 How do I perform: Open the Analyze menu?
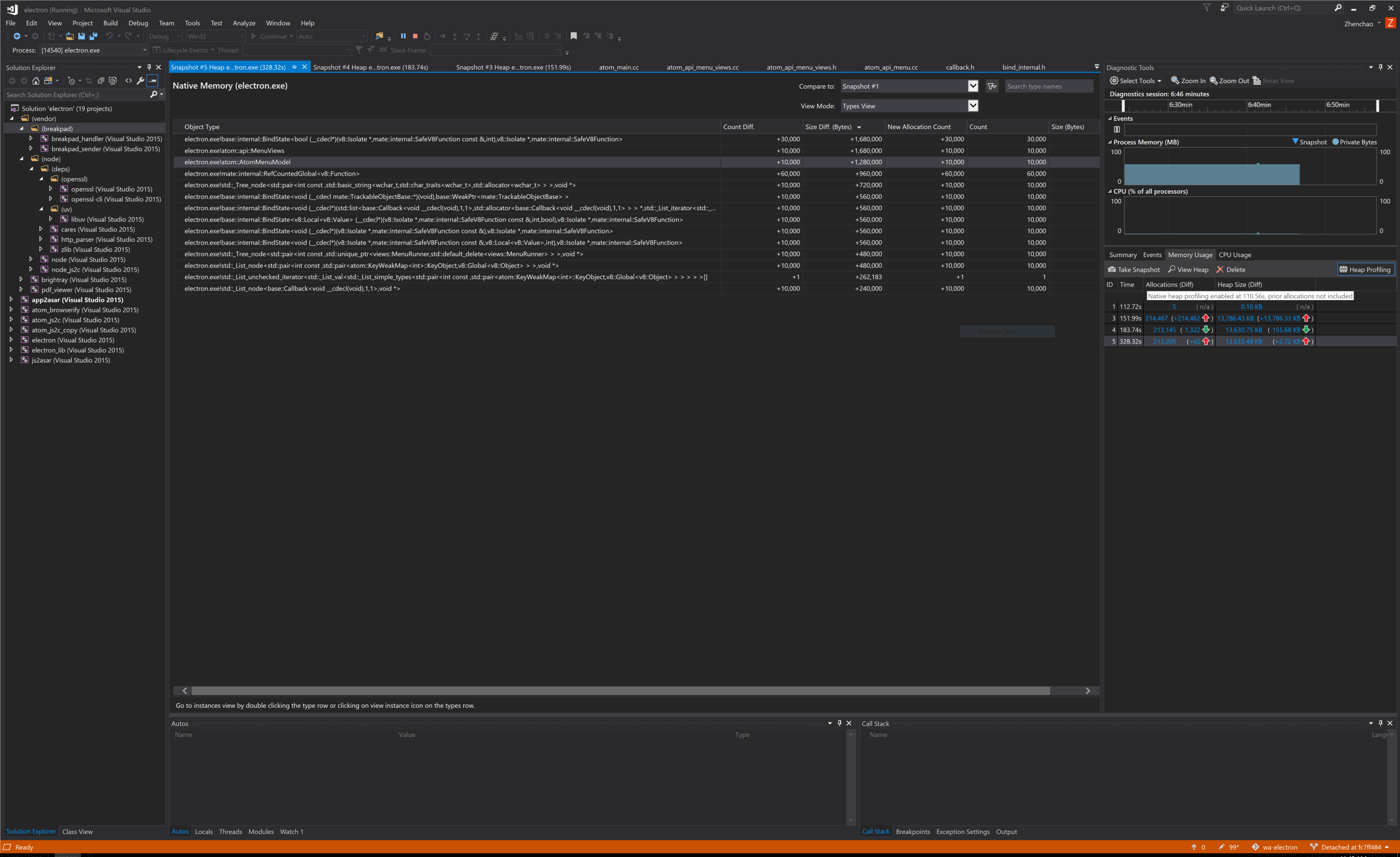[x=244, y=24]
